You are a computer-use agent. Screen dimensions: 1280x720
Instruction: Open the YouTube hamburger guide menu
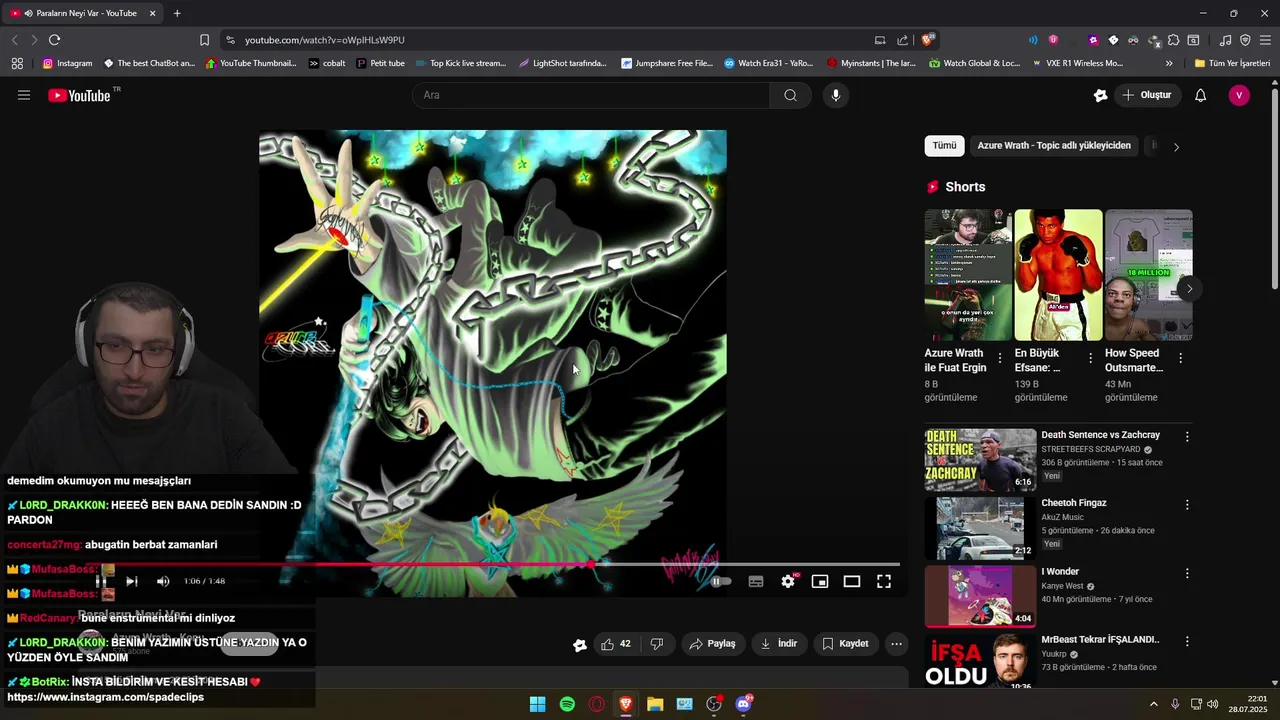pos(24,95)
